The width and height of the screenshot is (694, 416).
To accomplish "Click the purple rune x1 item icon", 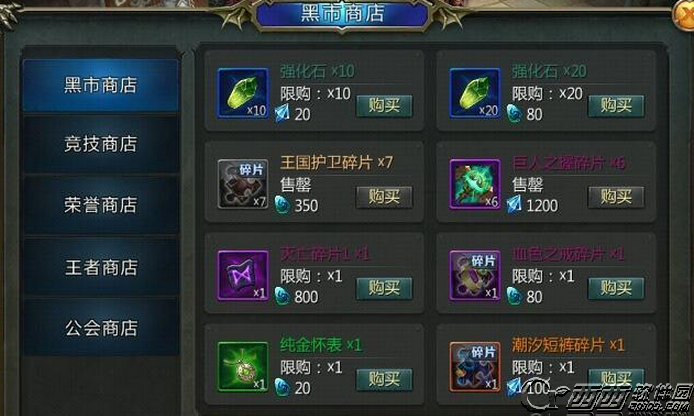I will (x=243, y=275).
